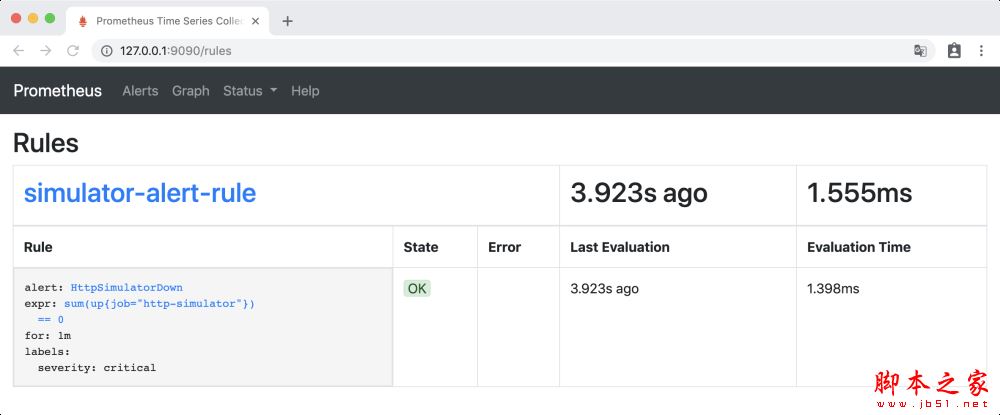Click the browser forward arrow
1000x415 pixels.
(x=45, y=50)
